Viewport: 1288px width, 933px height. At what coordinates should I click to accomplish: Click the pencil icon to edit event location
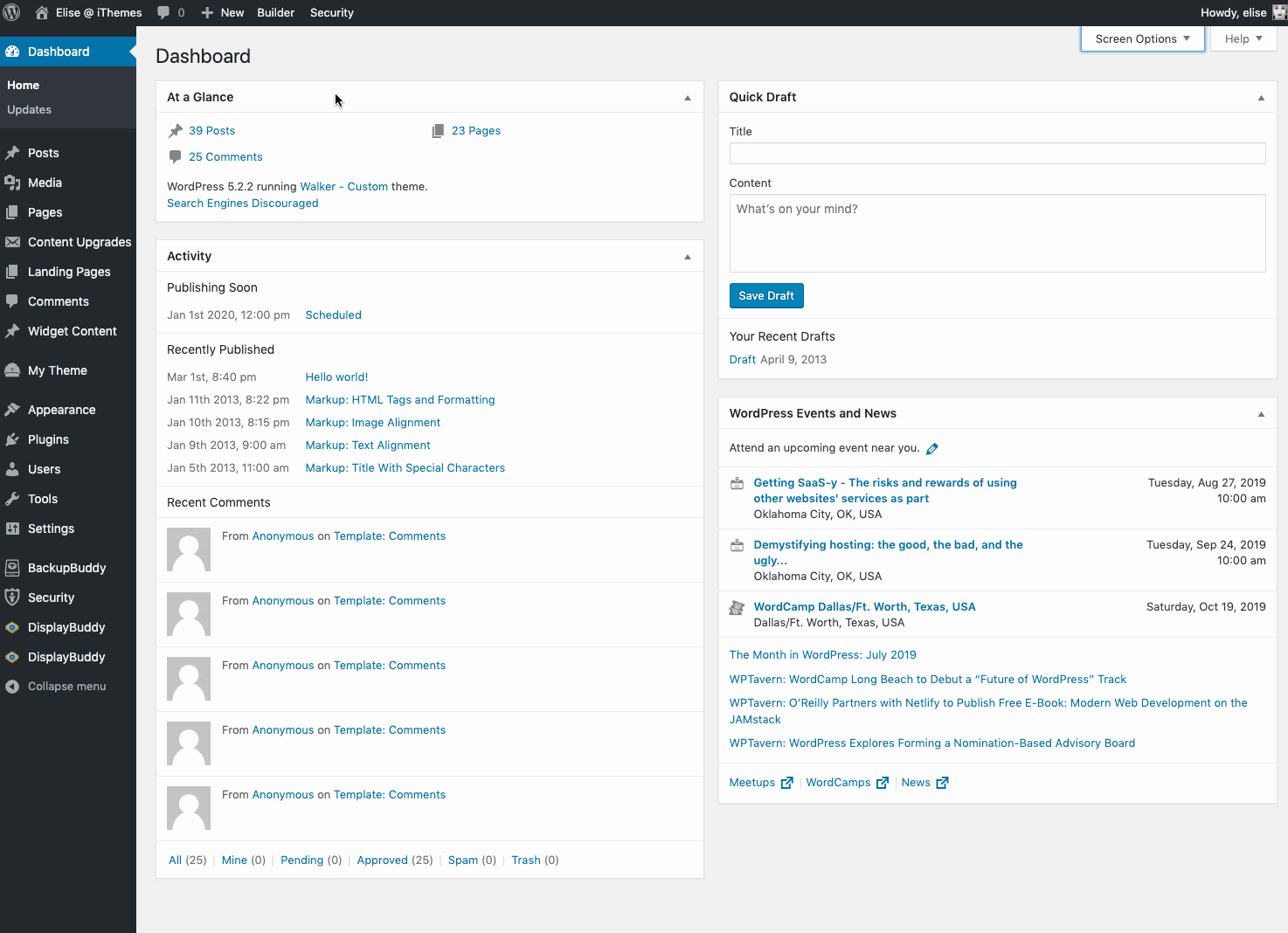click(932, 449)
